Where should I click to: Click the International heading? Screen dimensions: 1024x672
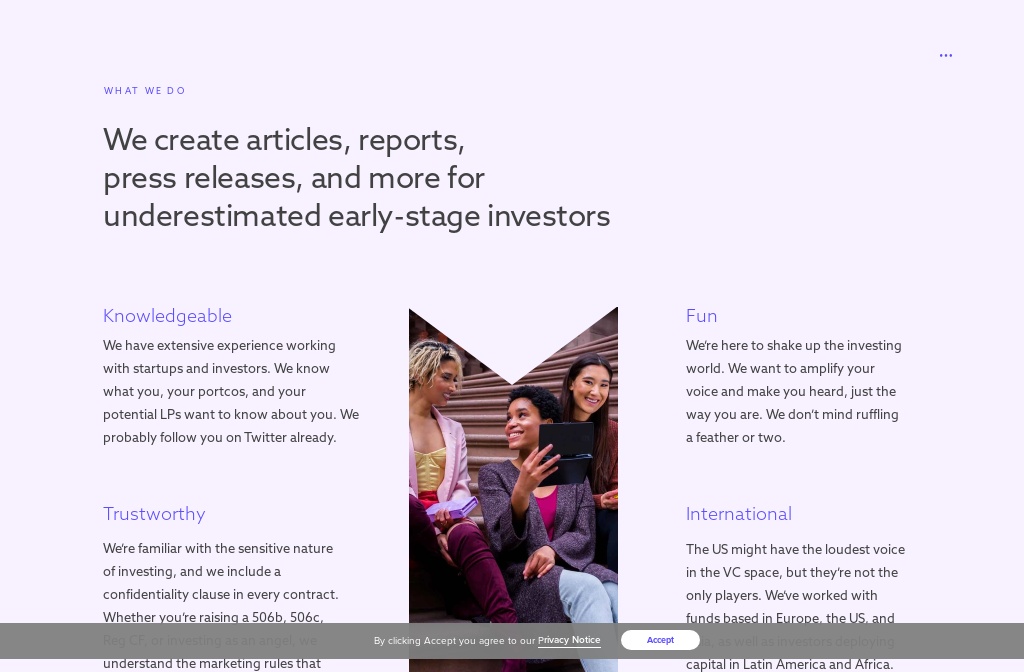(739, 513)
